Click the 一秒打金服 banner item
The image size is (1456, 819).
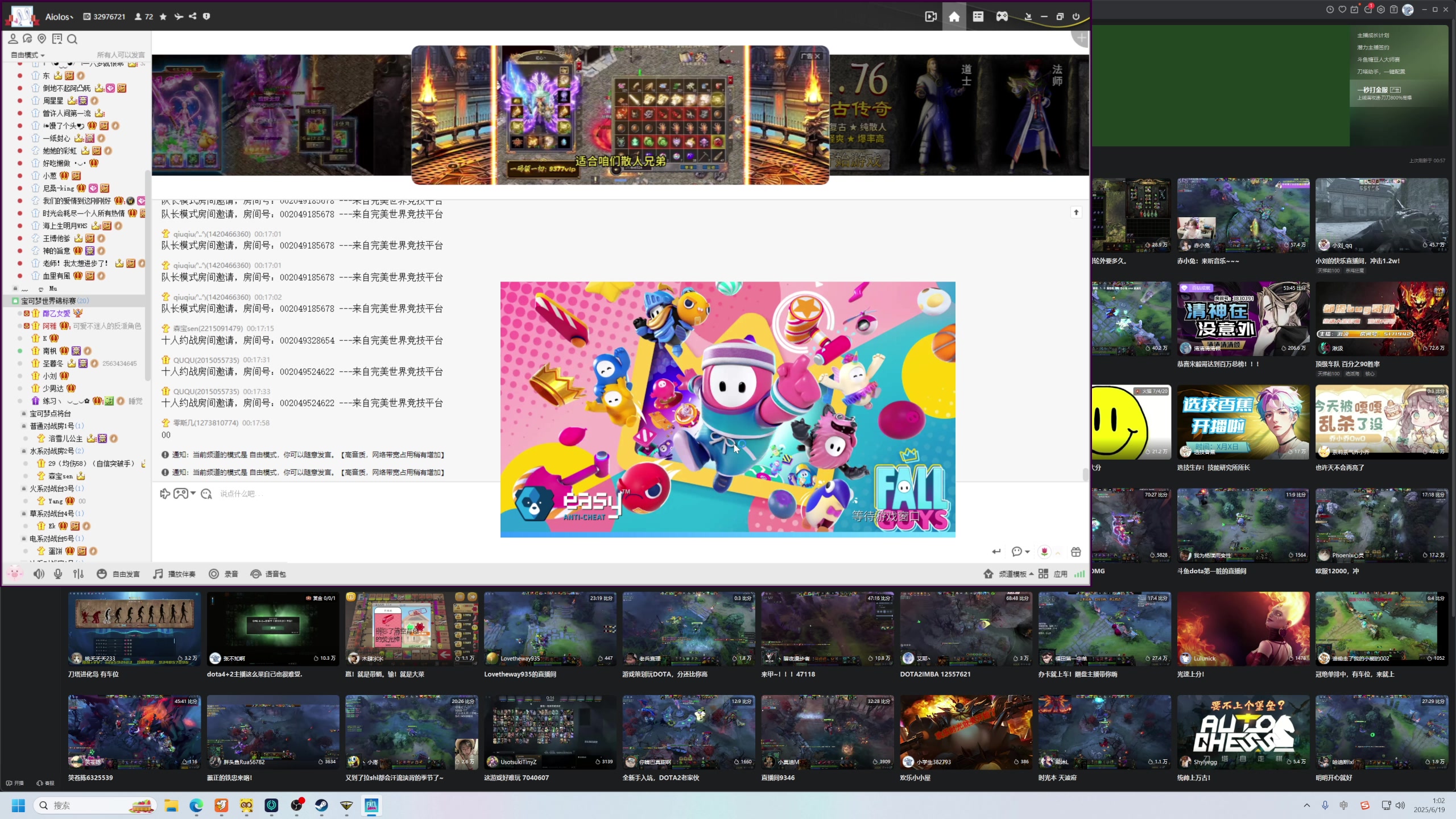click(x=1399, y=93)
